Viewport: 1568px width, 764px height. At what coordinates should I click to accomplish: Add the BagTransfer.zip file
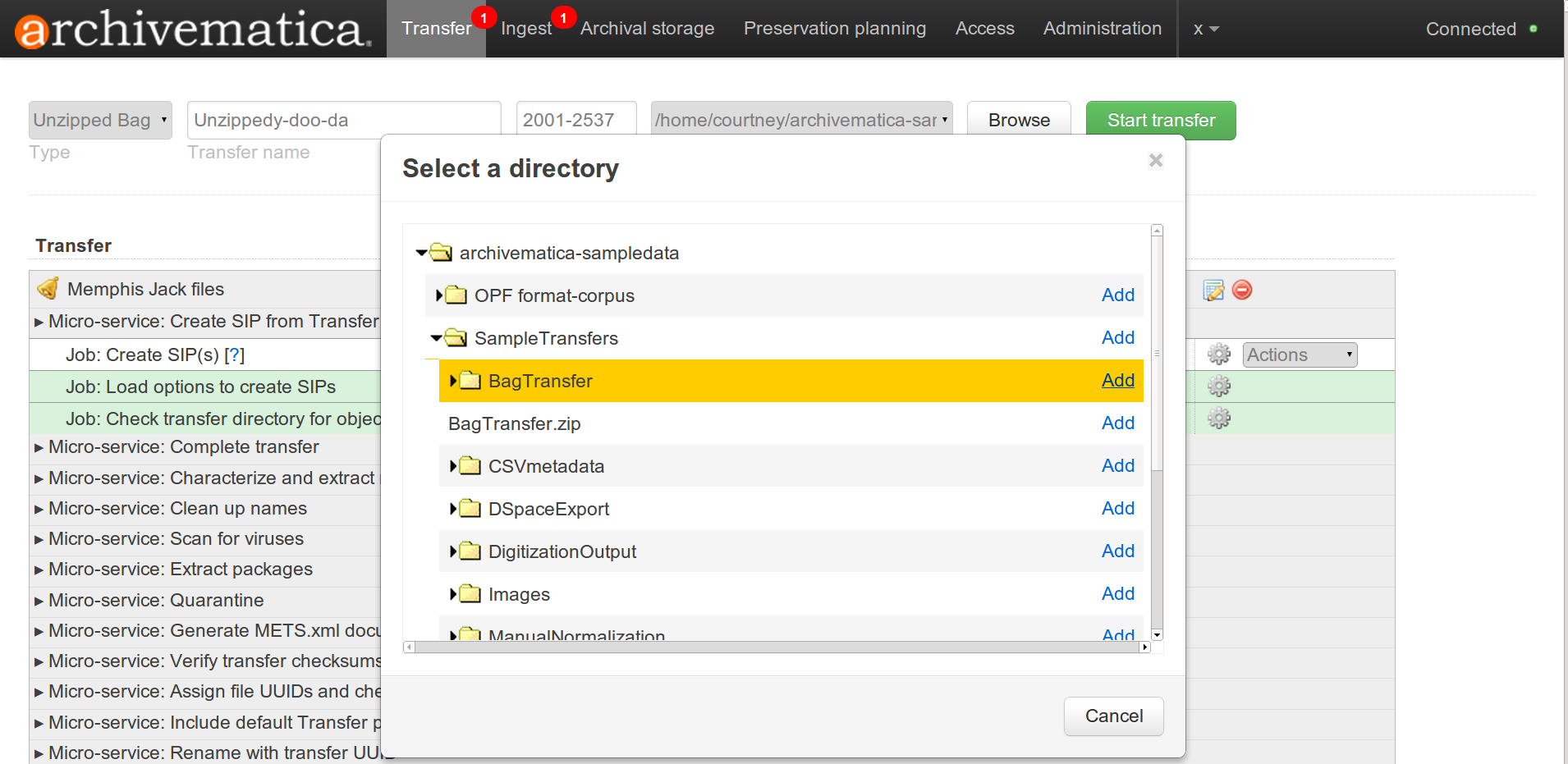click(1117, 423)
